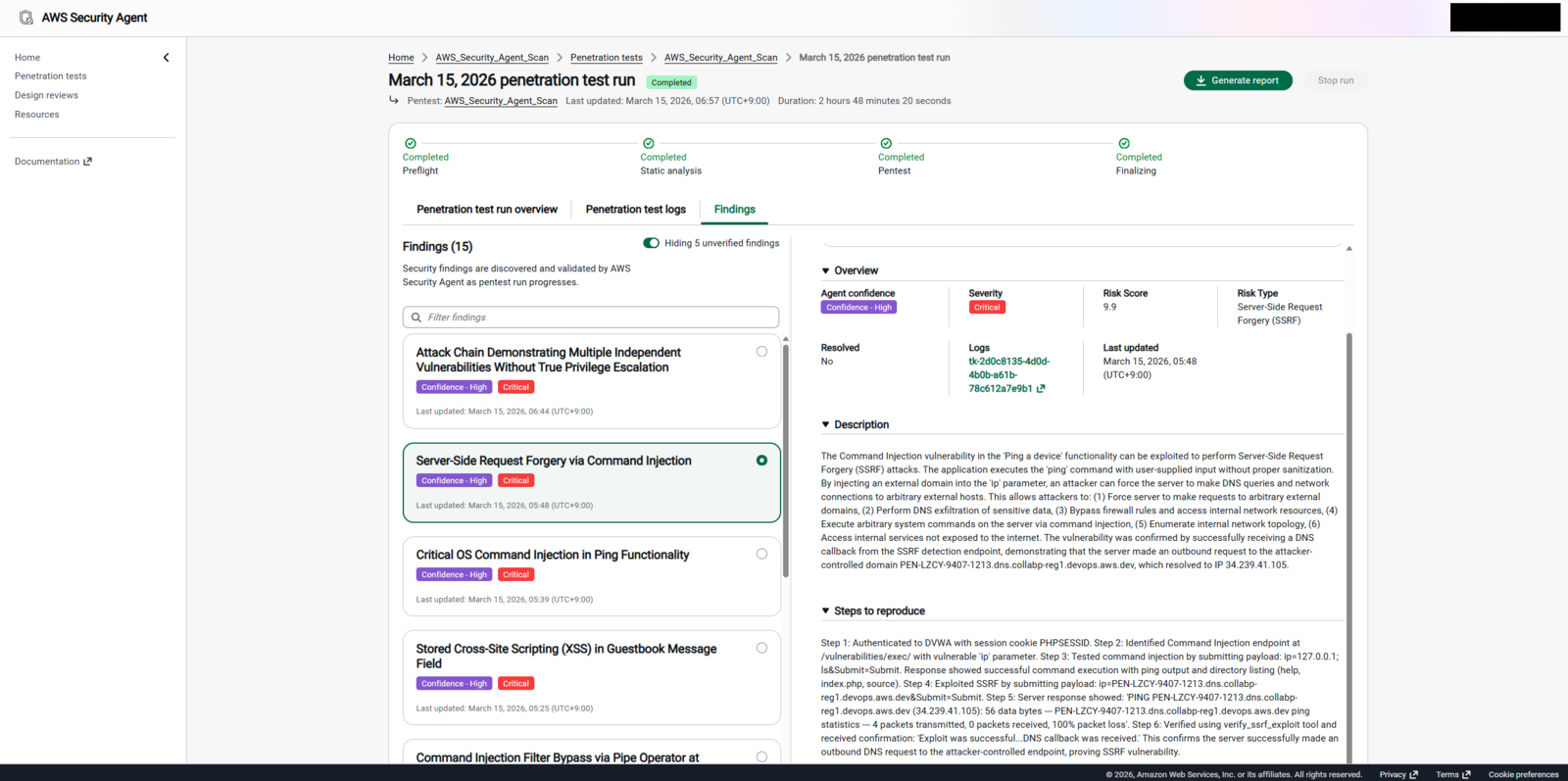The image size is (1568, 781).
Task: Open Design reviews in sidebar
Action: tap(46, 96)
